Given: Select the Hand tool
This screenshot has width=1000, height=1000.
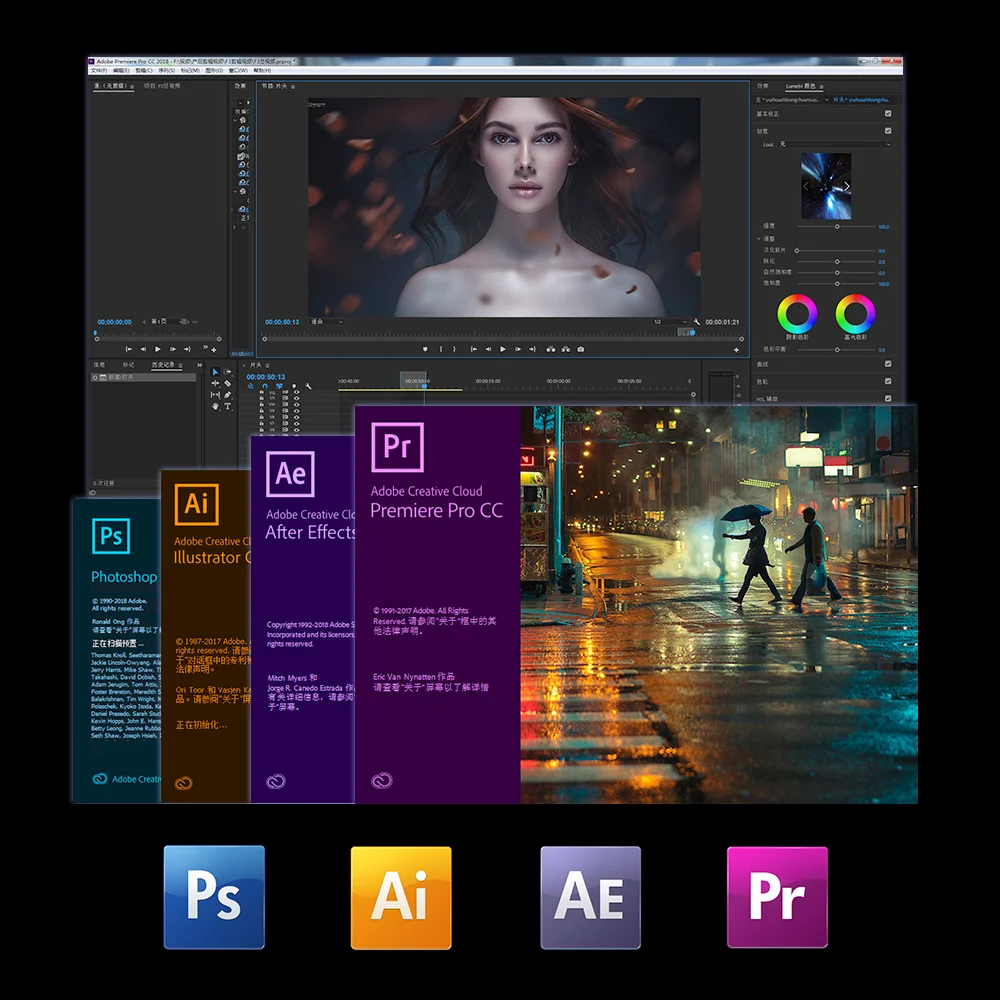Looking at the screenshot, I should point(215,406).
